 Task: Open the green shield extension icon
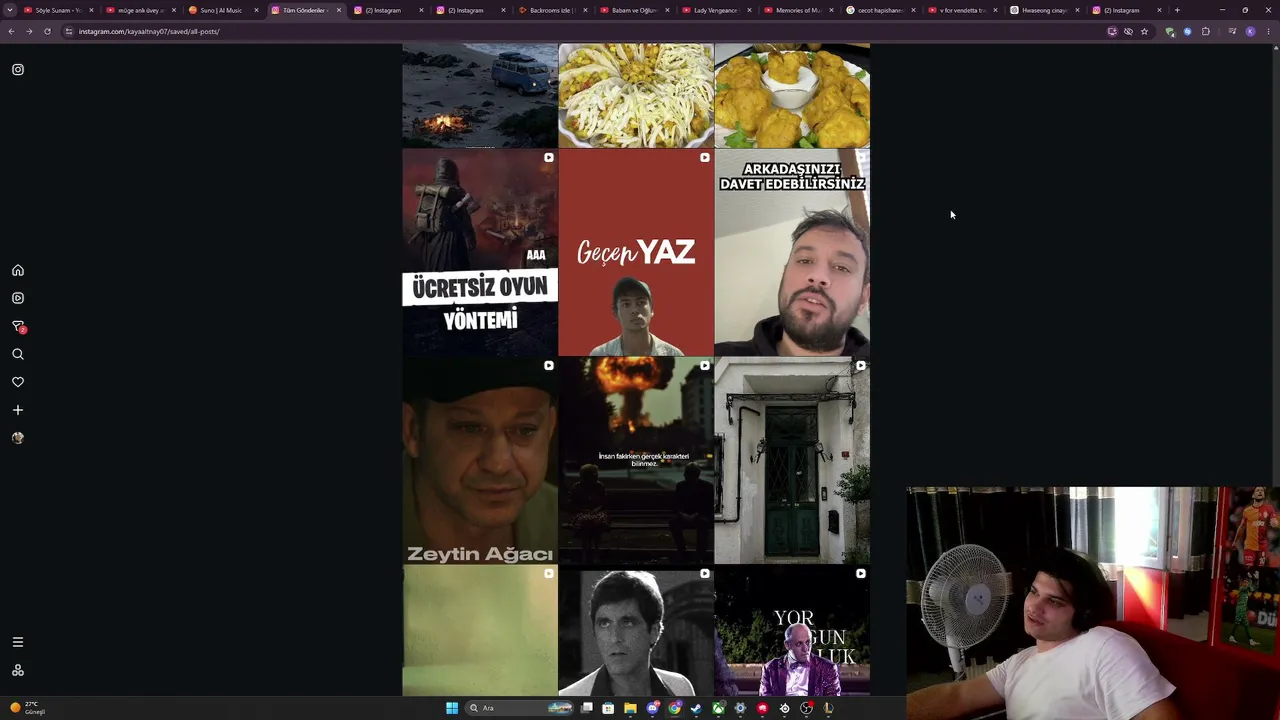pos(1170,31)
